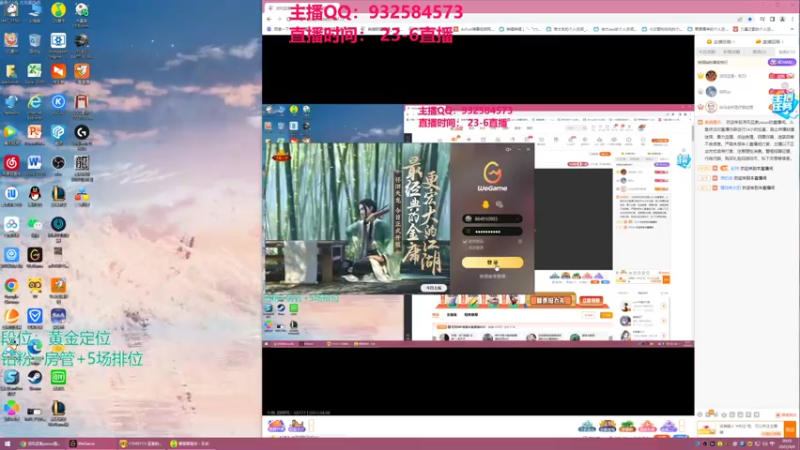Viewport: 800px width, 450px height.
Task: Open the blue shield PC manager icon
Action: click(35, 316)
